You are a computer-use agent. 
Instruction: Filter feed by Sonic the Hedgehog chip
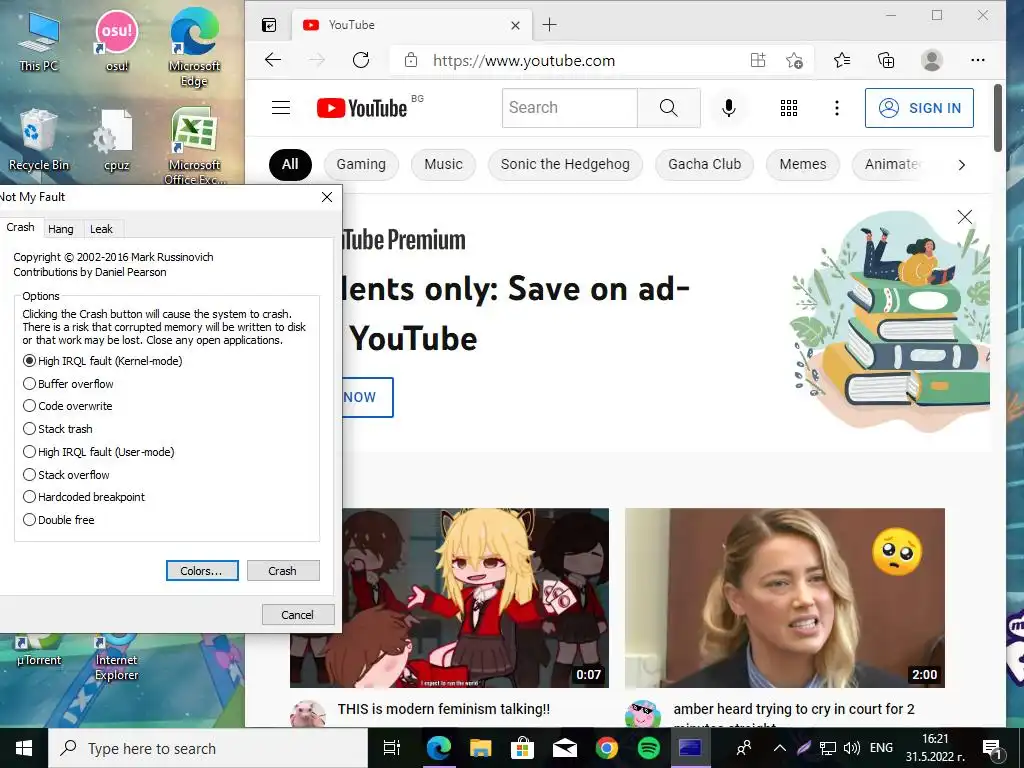(x=565, y=165)
